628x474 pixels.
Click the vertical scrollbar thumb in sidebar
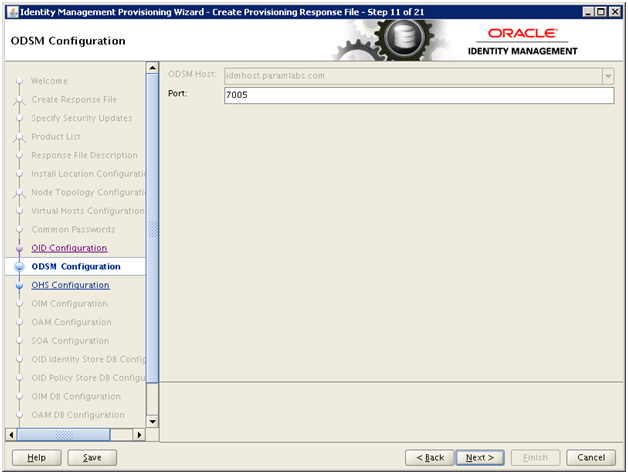click(x=152, y=228)
